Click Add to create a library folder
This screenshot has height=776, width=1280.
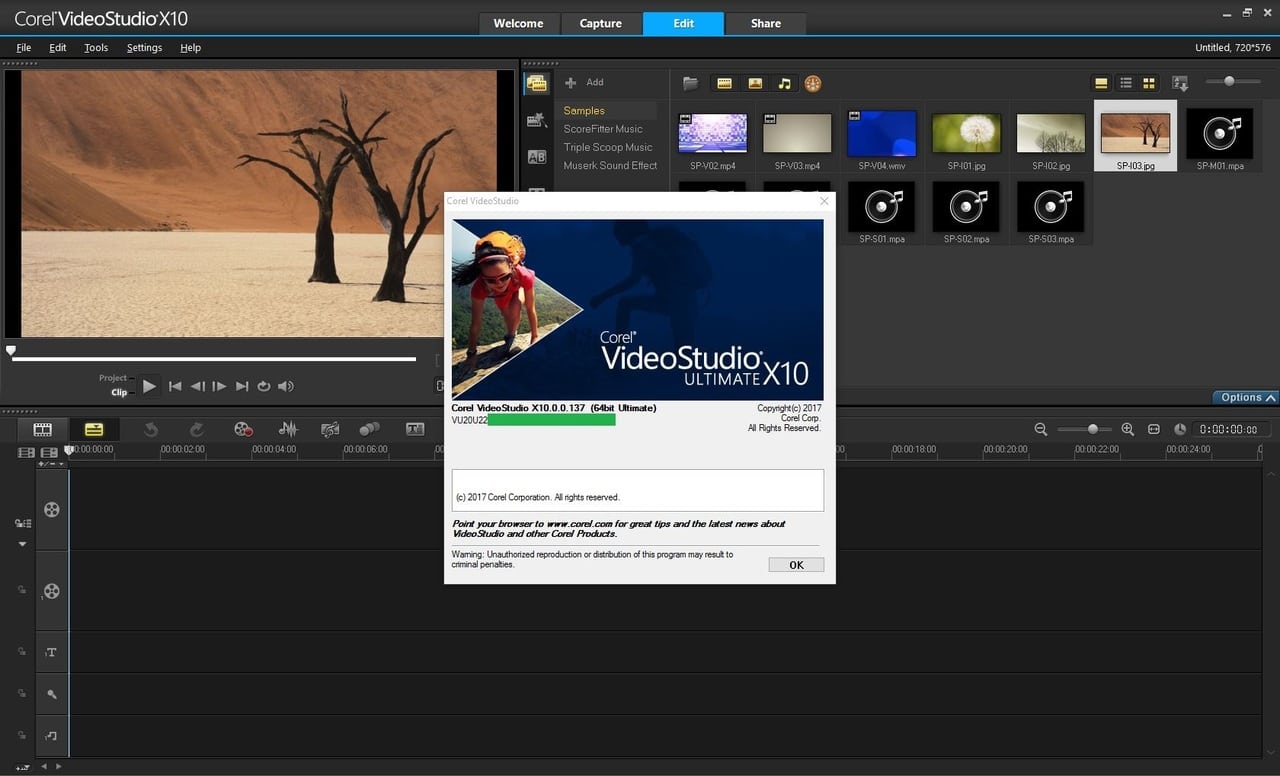pos(585,82)
